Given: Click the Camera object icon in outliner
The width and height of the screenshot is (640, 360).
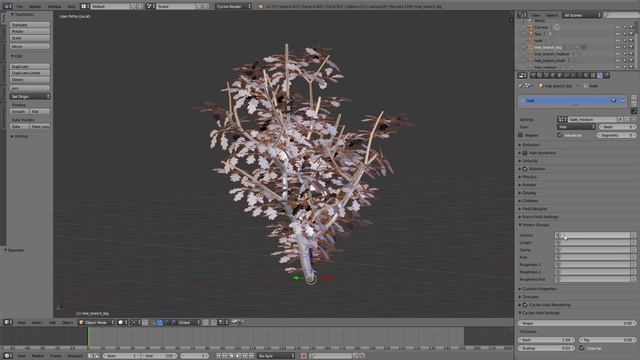Looking at the screenshot, I should 531,27.
